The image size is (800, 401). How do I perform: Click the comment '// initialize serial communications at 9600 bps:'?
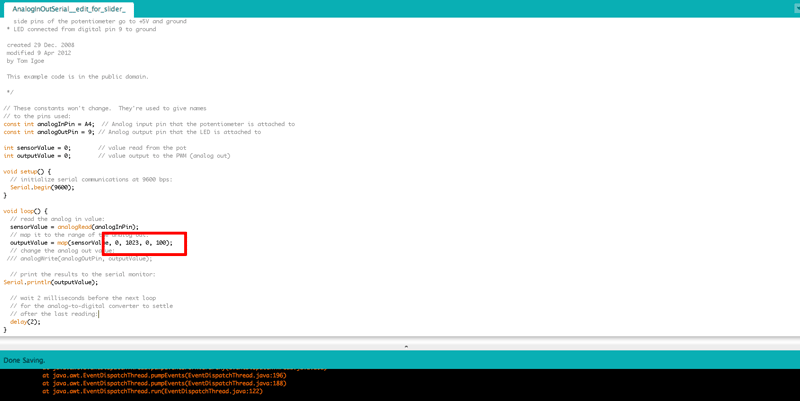pos(91,179)
